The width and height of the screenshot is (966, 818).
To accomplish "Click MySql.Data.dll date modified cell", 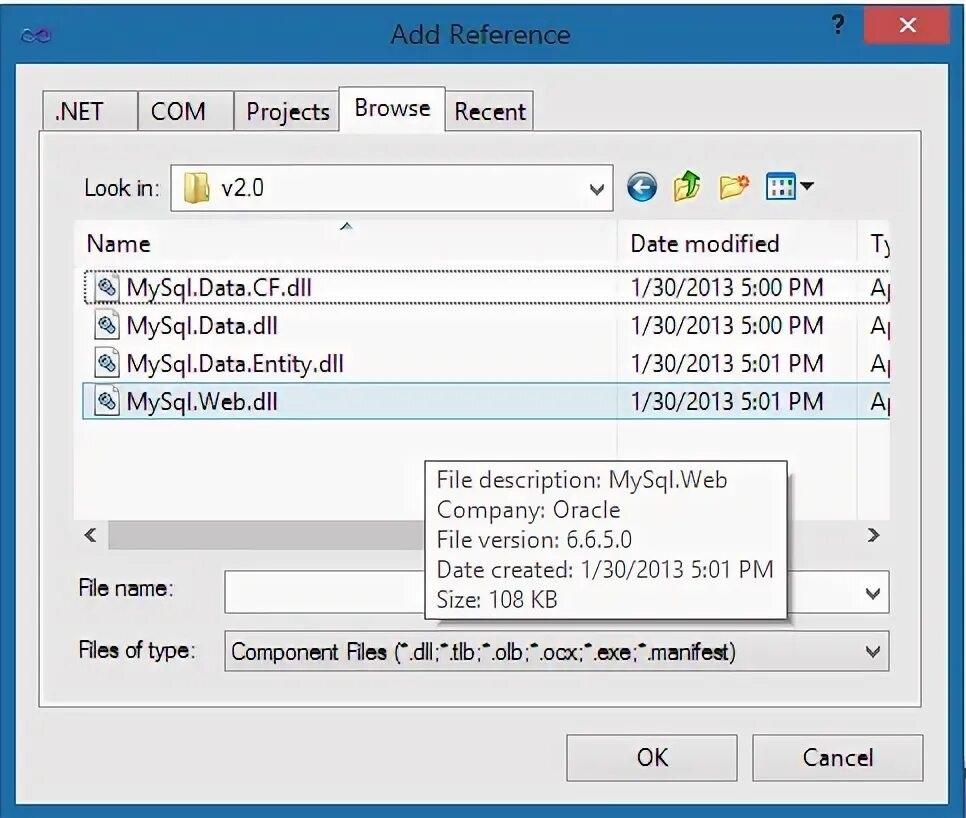I will (x=727, y=325).
